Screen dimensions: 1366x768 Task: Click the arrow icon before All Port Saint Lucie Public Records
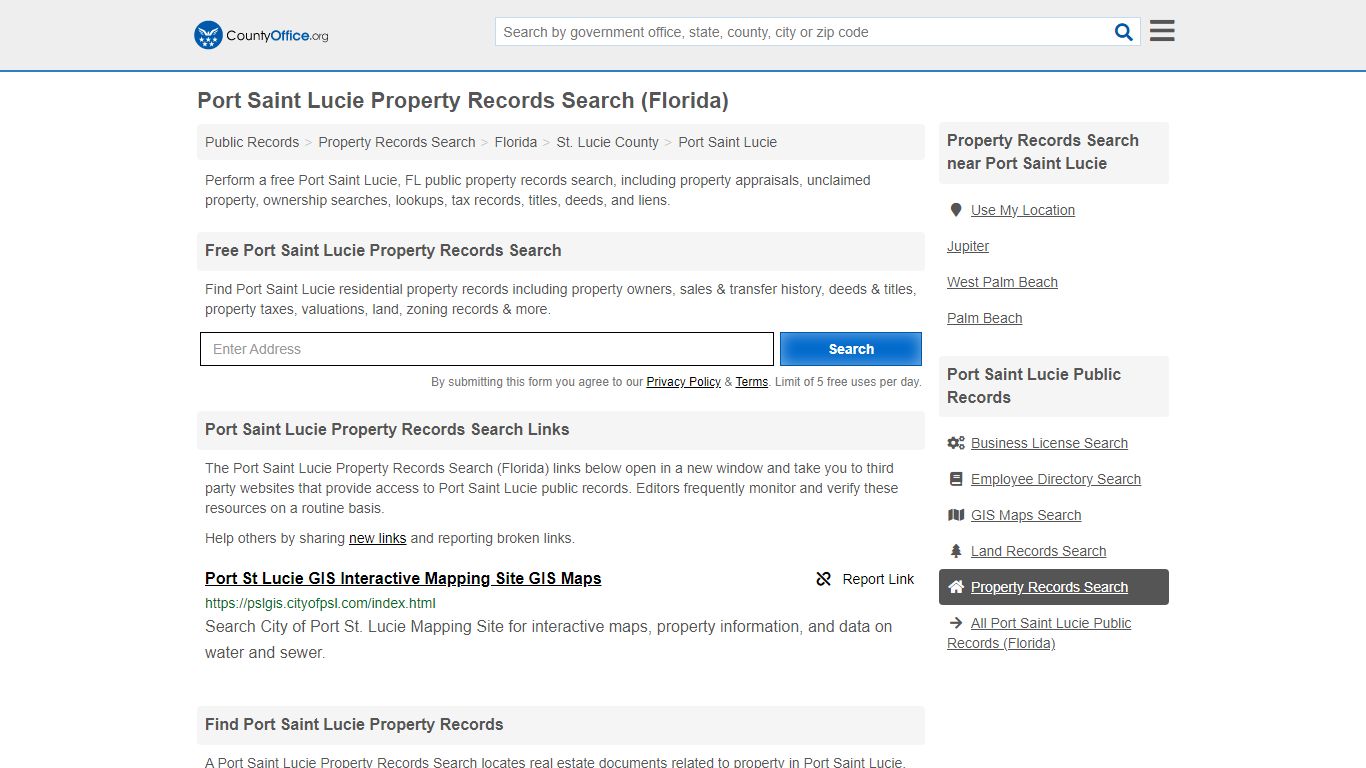[x=956, y=622]
